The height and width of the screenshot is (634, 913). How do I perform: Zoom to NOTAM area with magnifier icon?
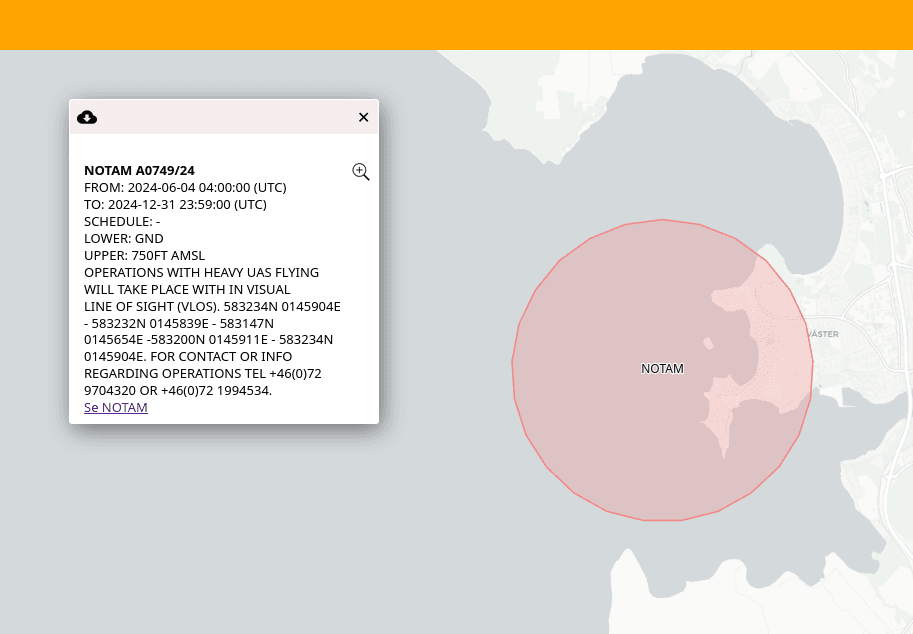tap(361, 172)
